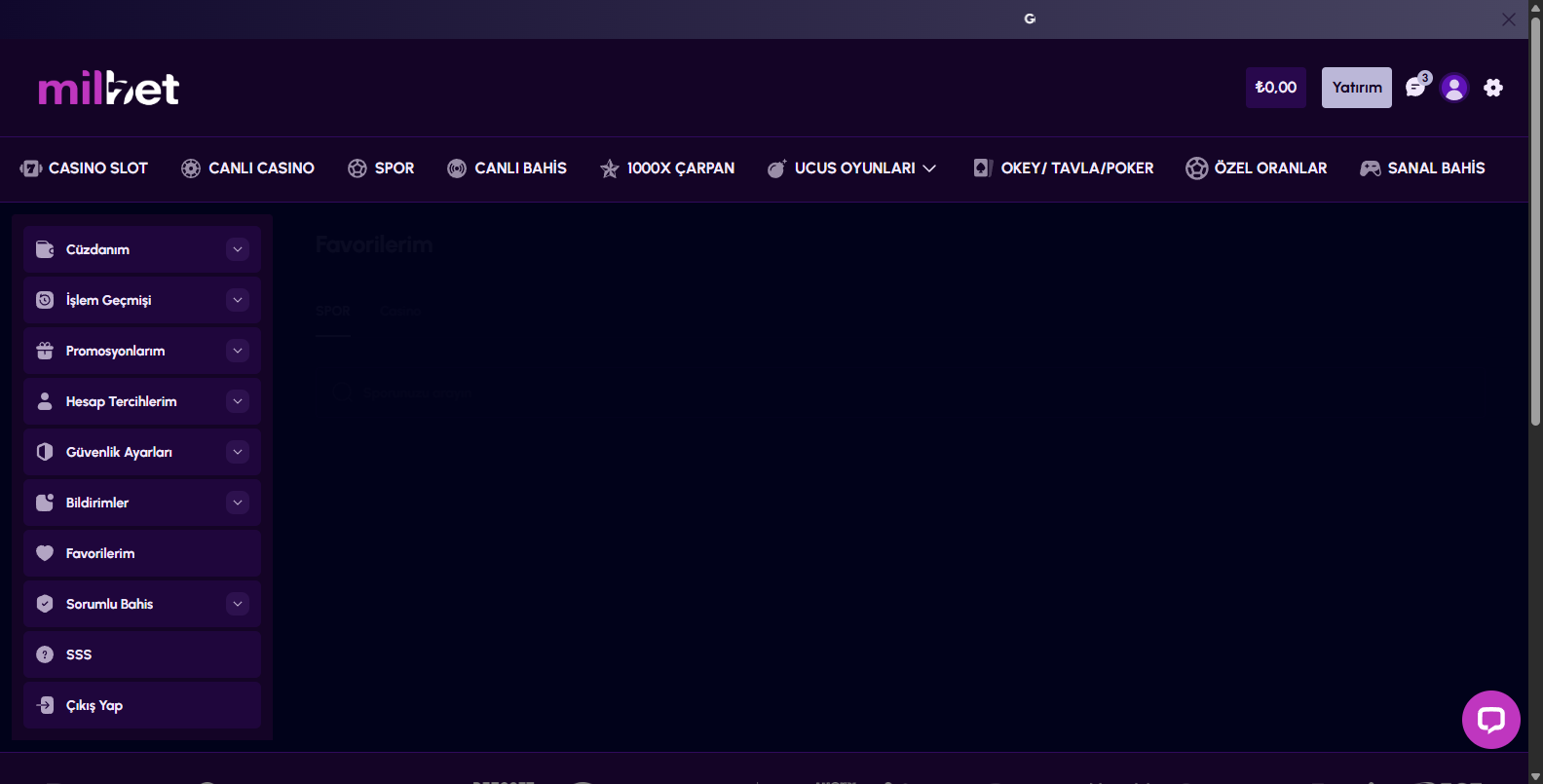Click the Çıkış Yap logout icon
The width and height of the screenshot is (1543, 784).
coord(45,705)
